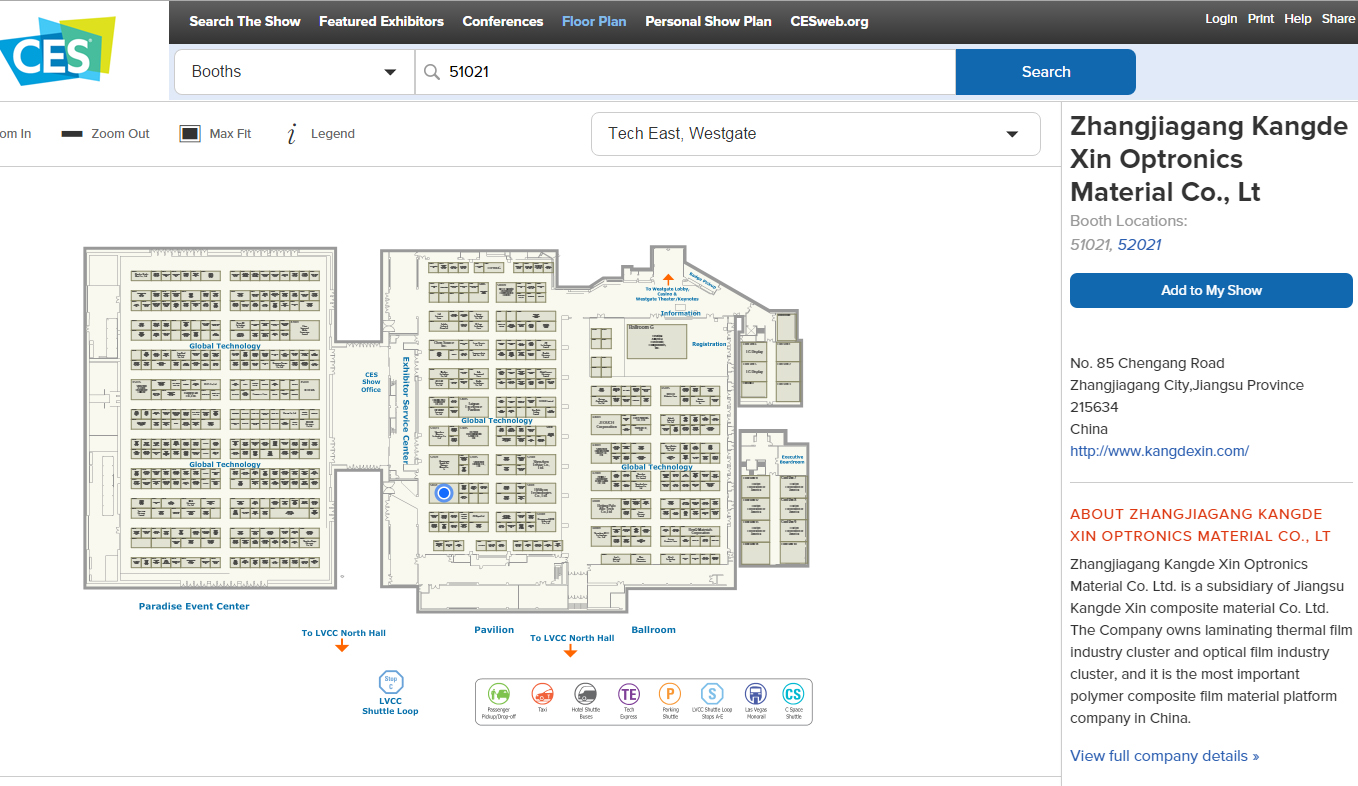Click the Taxi icon in legend
Image resolution: width=1358 pixels, height=786 pixels.
[543, 694]
